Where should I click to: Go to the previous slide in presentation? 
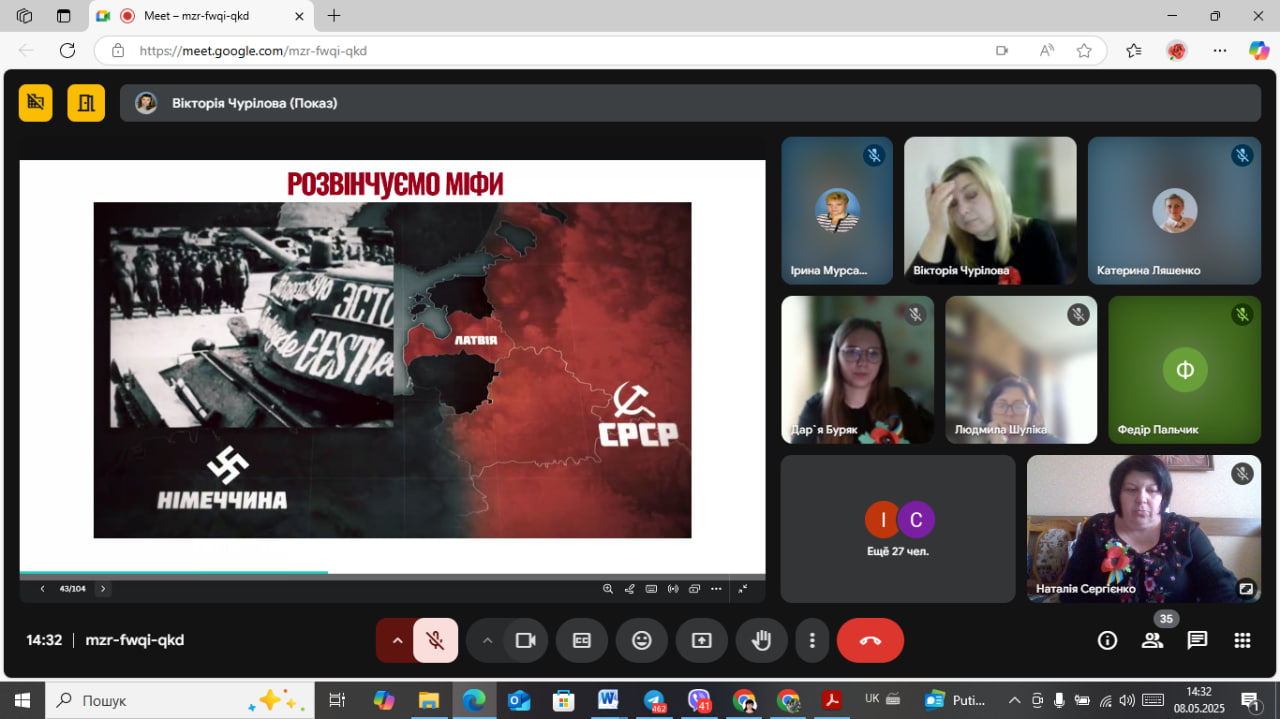click(42, 589)
